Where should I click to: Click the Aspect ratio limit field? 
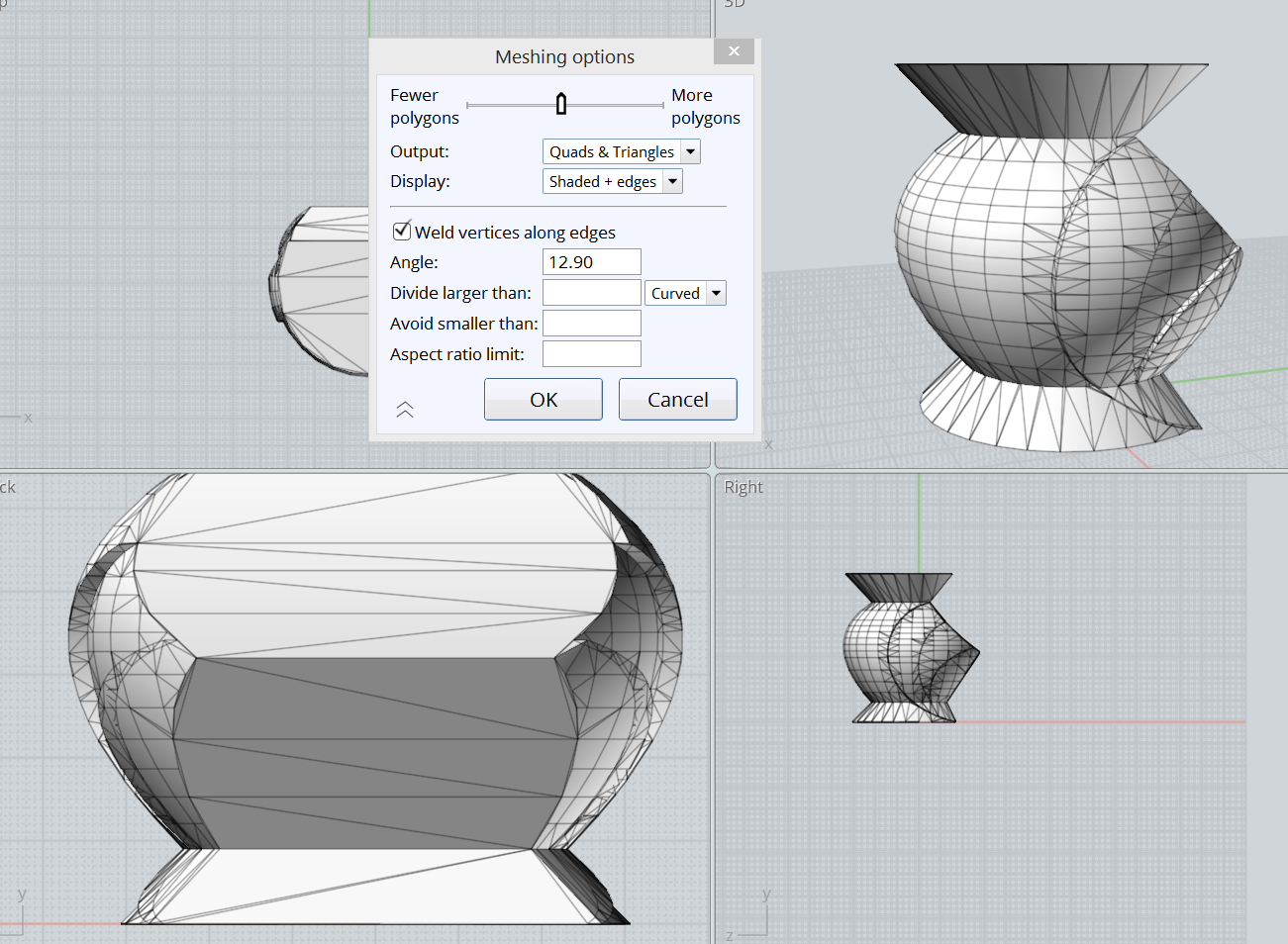[591, 354]
